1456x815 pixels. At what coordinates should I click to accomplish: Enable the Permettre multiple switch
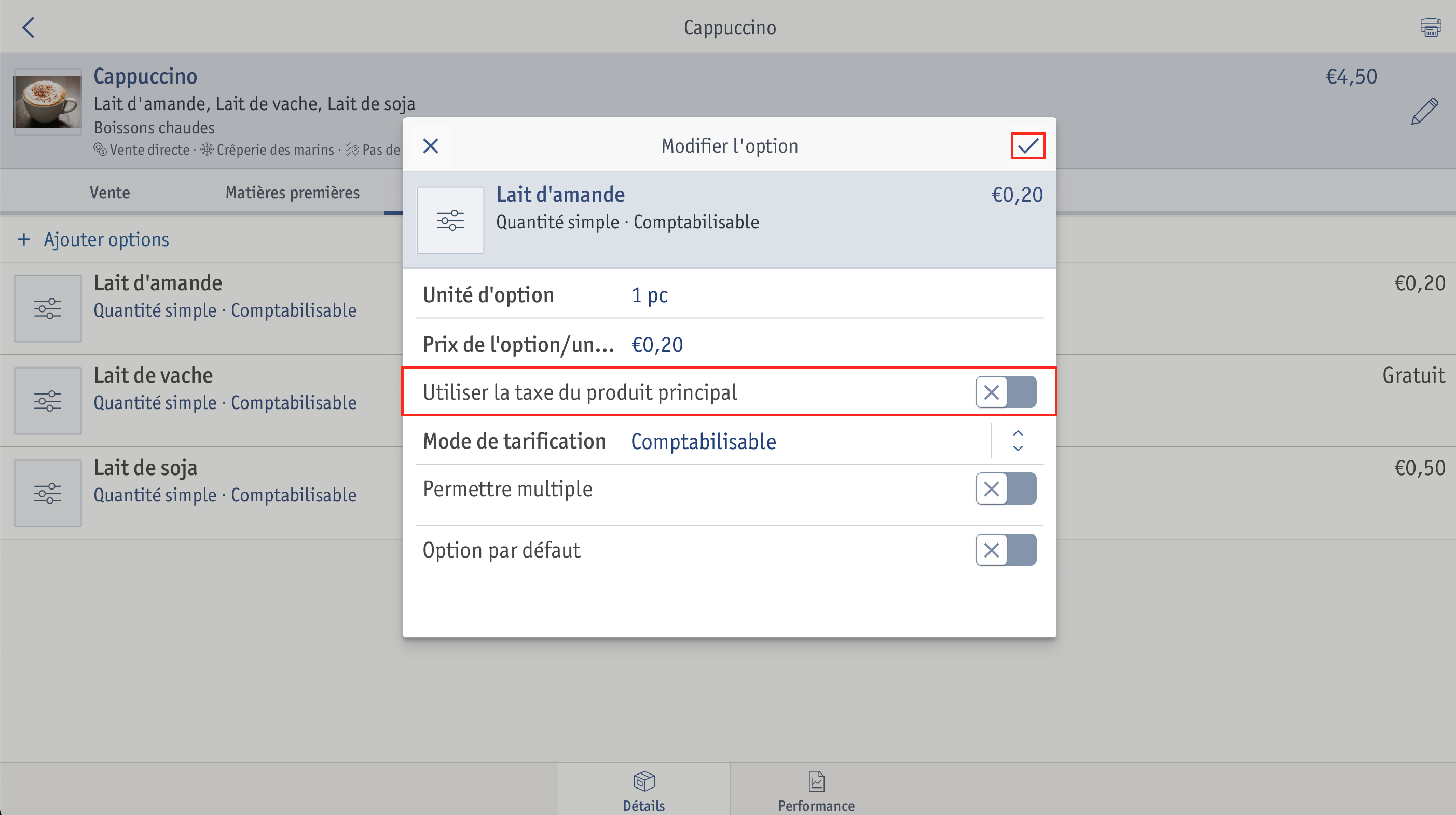(1006, 488)
